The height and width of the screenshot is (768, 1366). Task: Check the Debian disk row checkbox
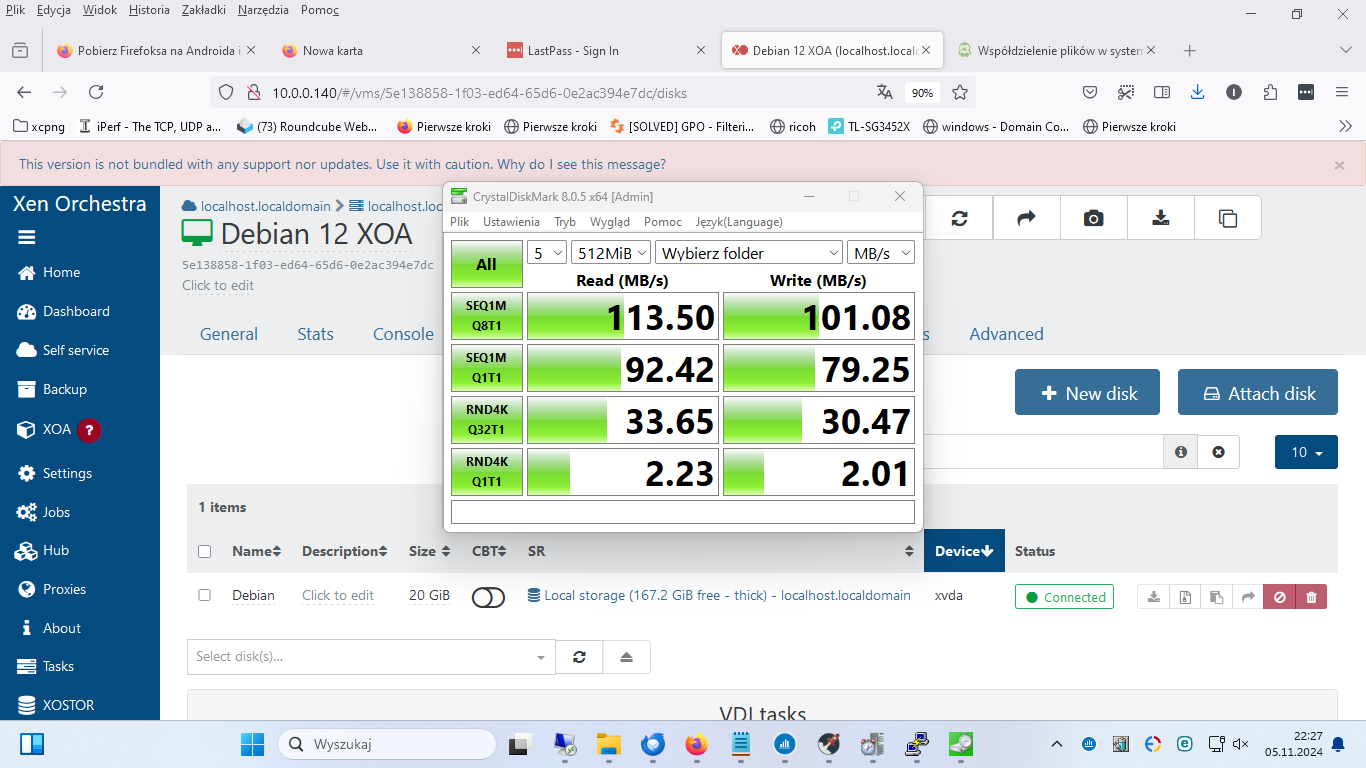pos(205,595)
